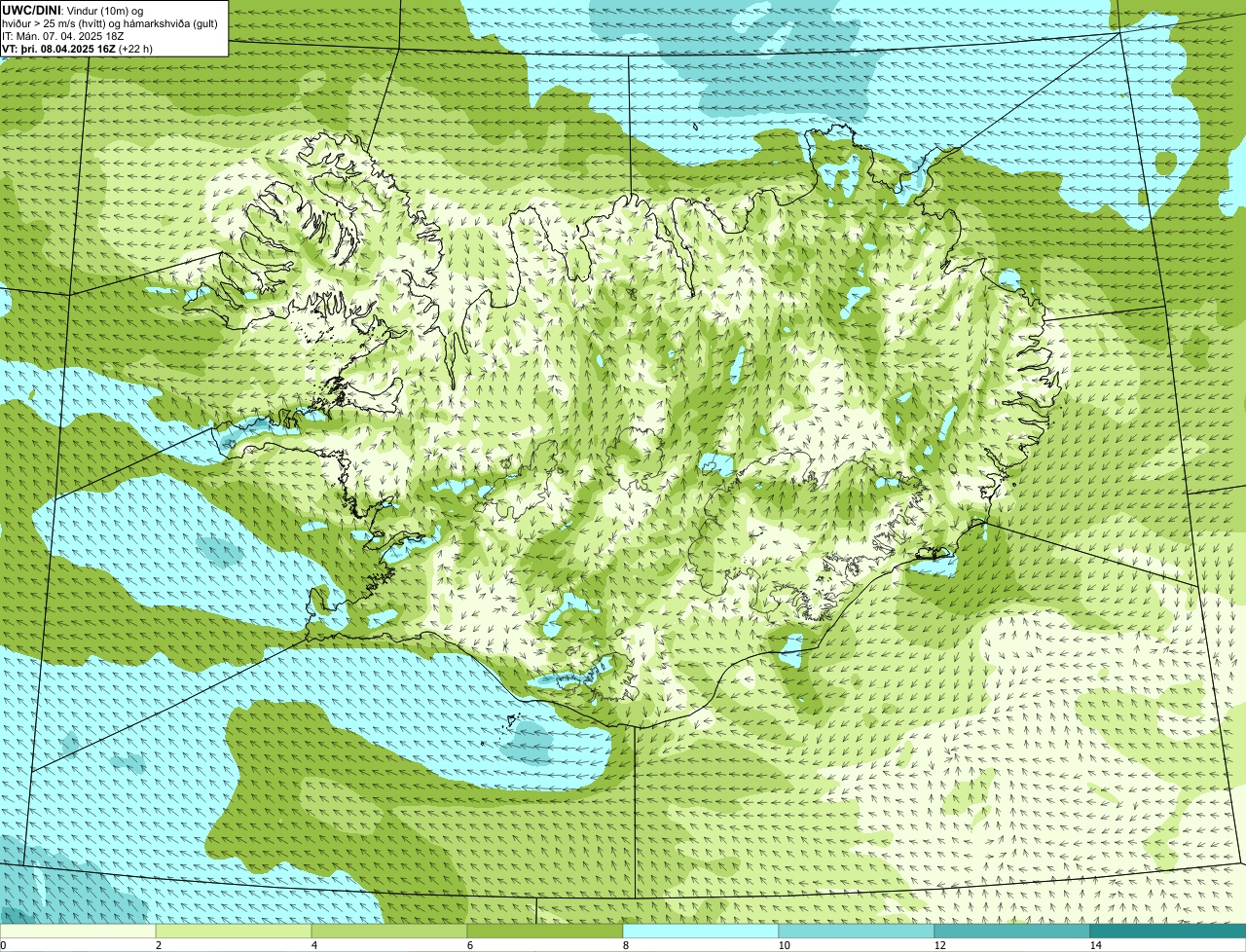
Task: Click the pale yellow 0–2 m/s legend swatch
Action: (x=78, y=931)
